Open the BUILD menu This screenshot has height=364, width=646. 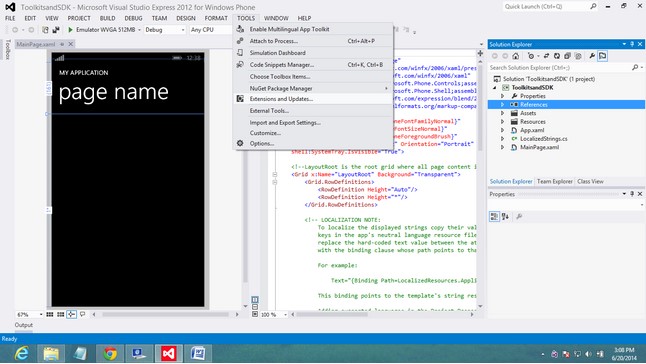108,18
